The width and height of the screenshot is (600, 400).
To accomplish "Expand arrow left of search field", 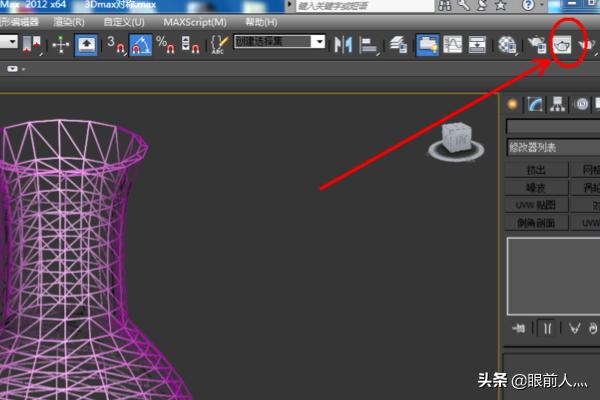I will click(x=290, y=5).
